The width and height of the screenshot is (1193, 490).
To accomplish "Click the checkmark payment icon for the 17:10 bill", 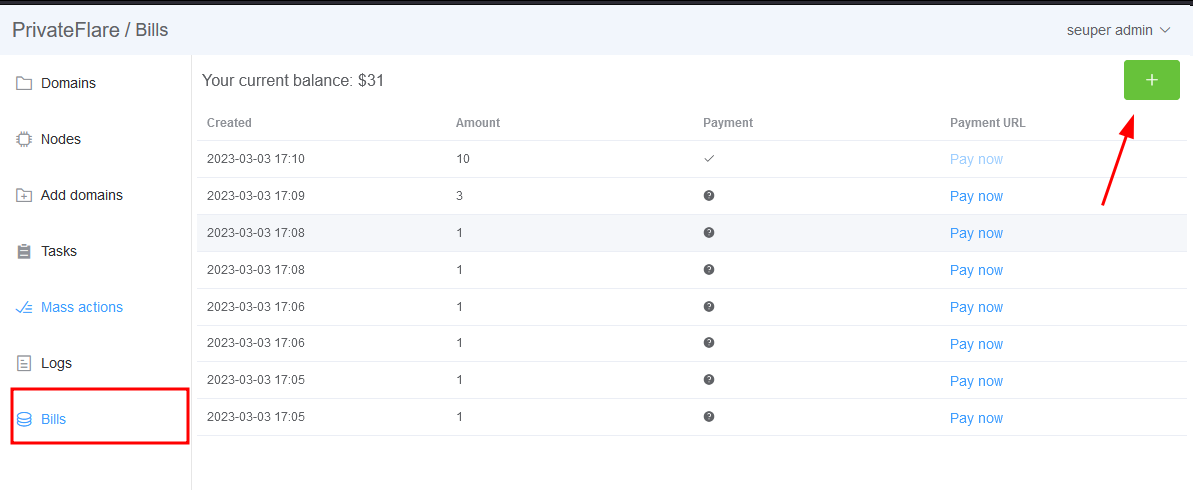I will 709,159.
